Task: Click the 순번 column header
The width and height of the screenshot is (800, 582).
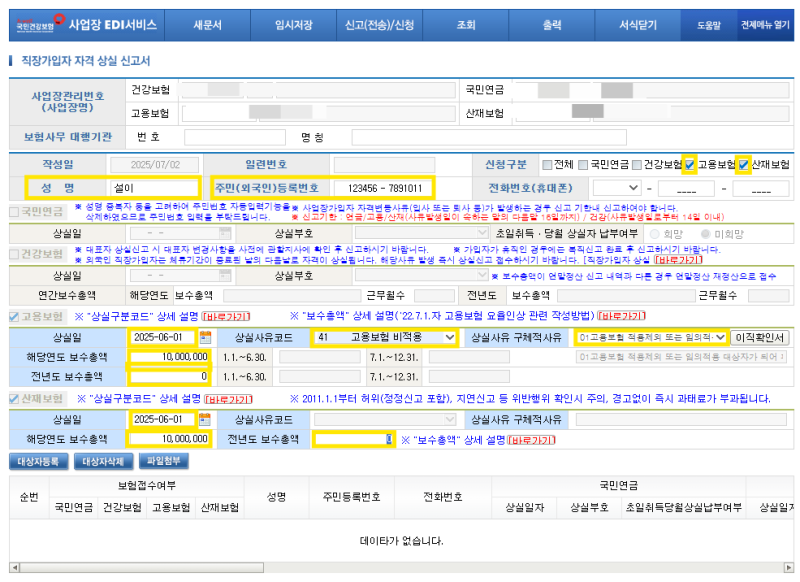Action: [x=29, y=497]
